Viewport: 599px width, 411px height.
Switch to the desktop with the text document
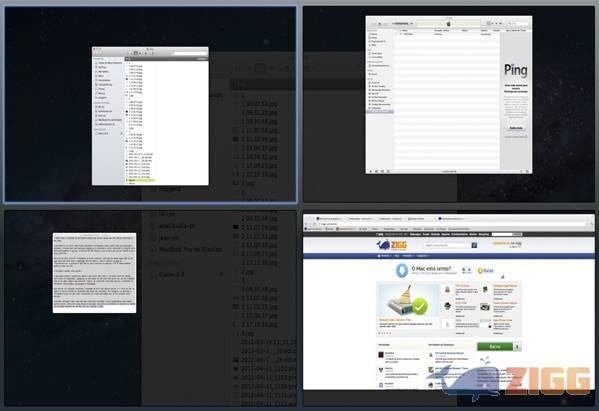[x=150, y=308]
